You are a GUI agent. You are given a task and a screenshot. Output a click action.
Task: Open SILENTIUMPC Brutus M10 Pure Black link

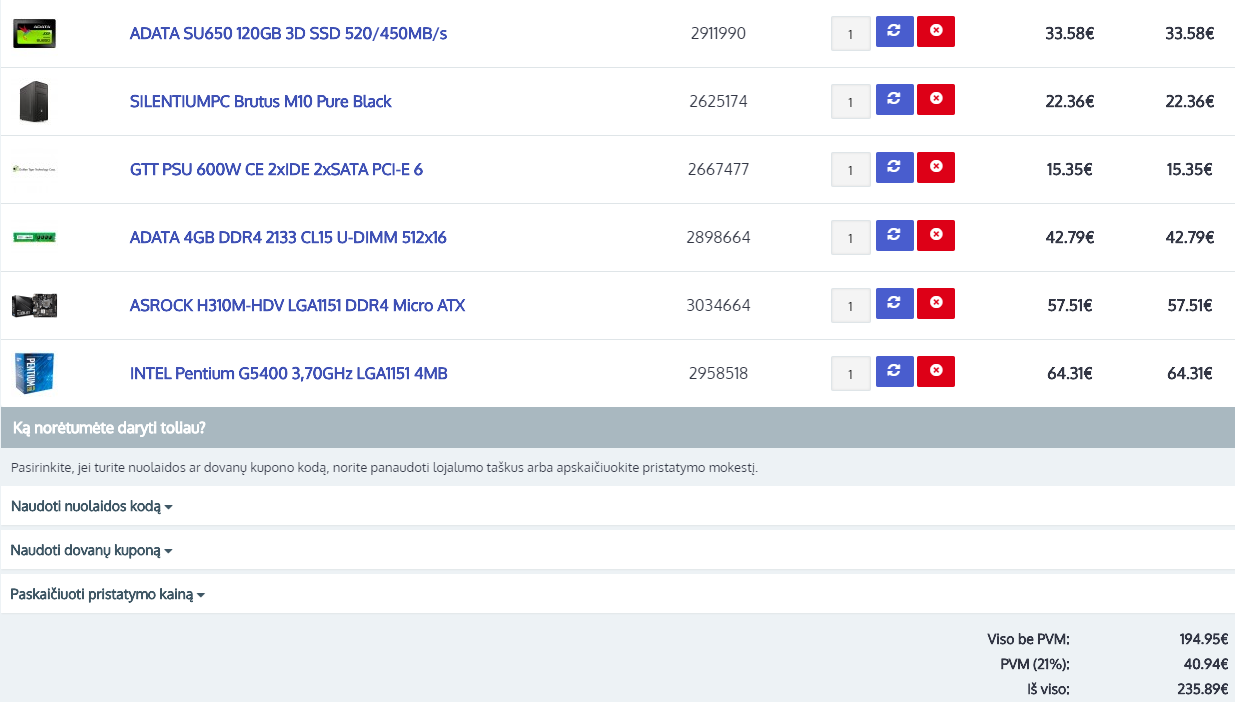(260, 101)
